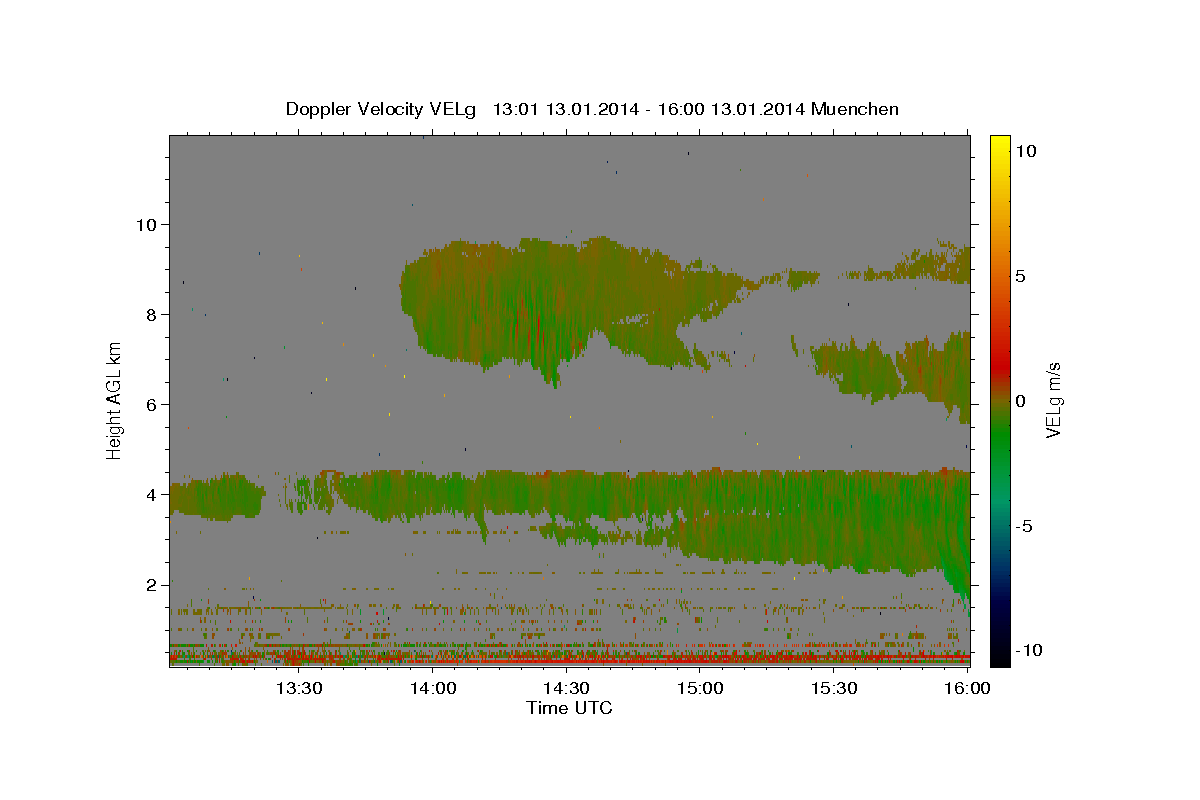This screenshot has width=1200, height=800.
Task: Click the red ground clutter band at the bottom
Action: point(570,660)
